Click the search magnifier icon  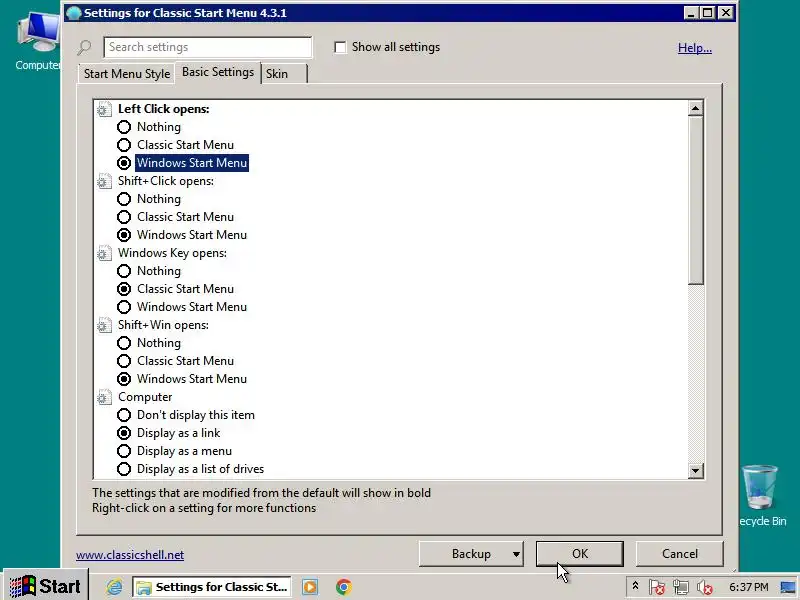84,47
